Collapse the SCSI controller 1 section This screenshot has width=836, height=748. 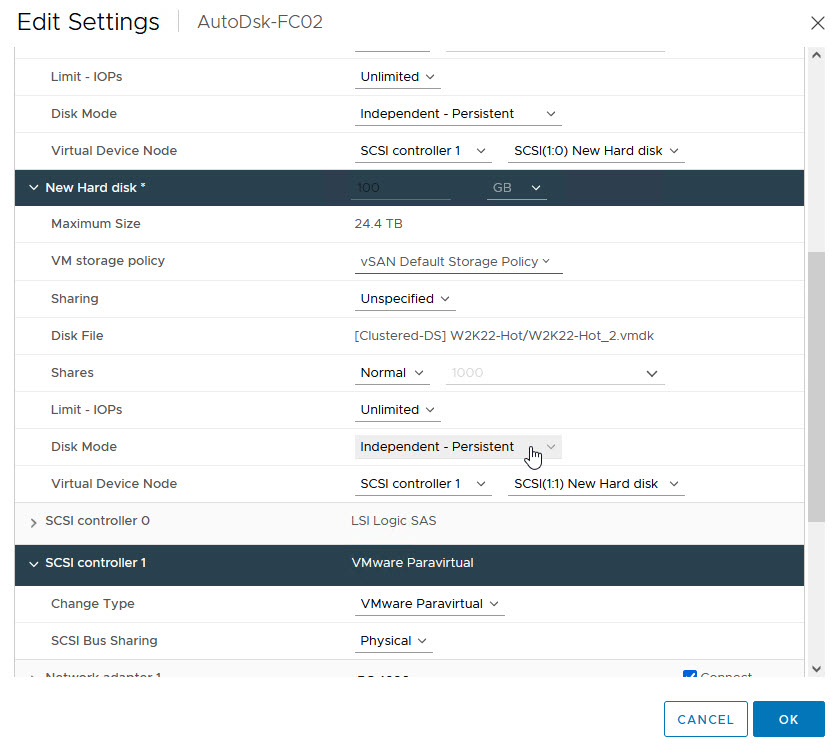[x=34, y=564]
